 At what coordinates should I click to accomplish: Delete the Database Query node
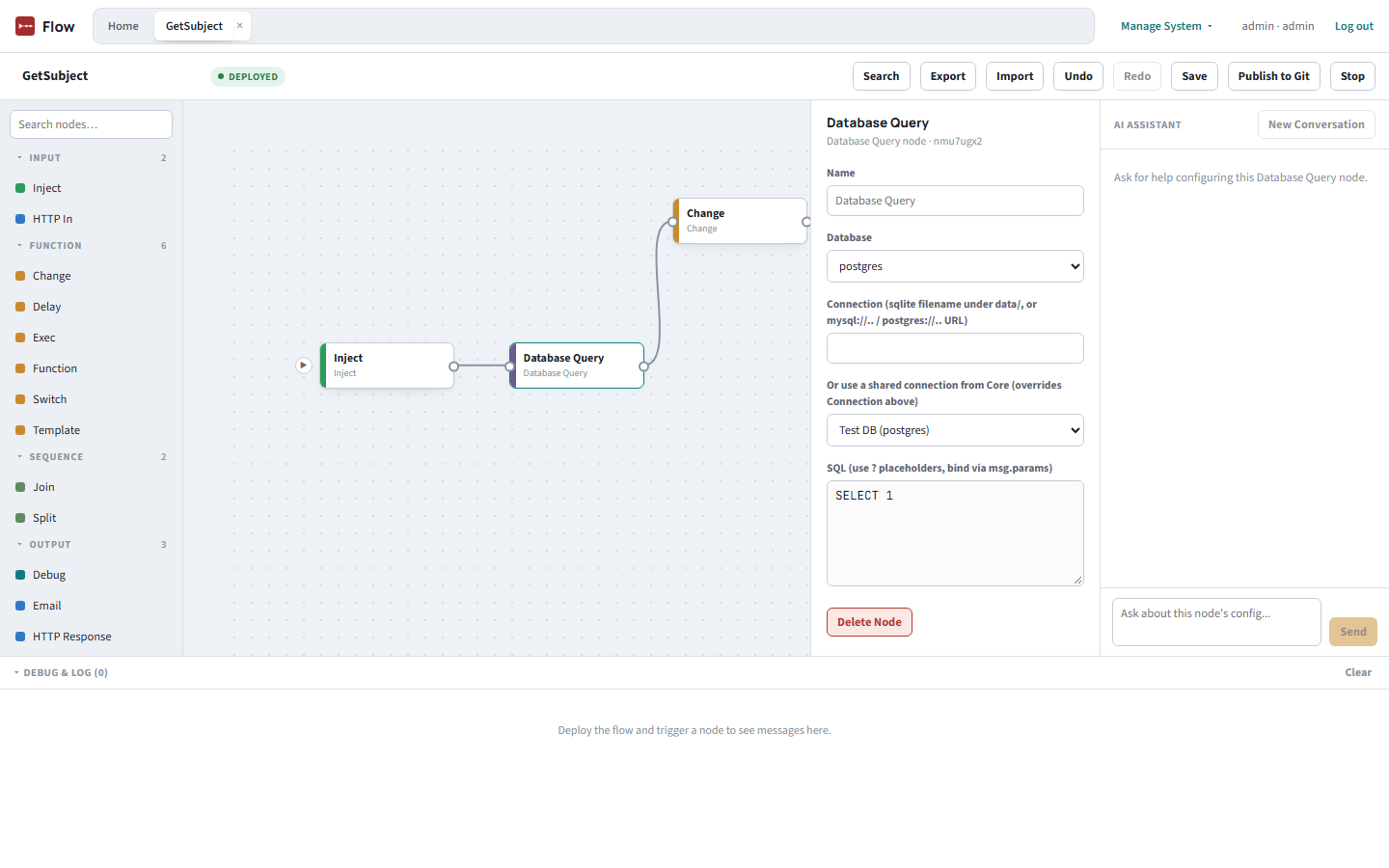(x=869, y=622)
